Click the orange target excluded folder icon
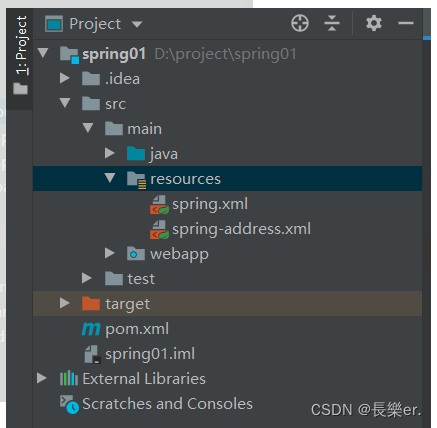Viewport: 437px width, 428px height. coord(91,303)
